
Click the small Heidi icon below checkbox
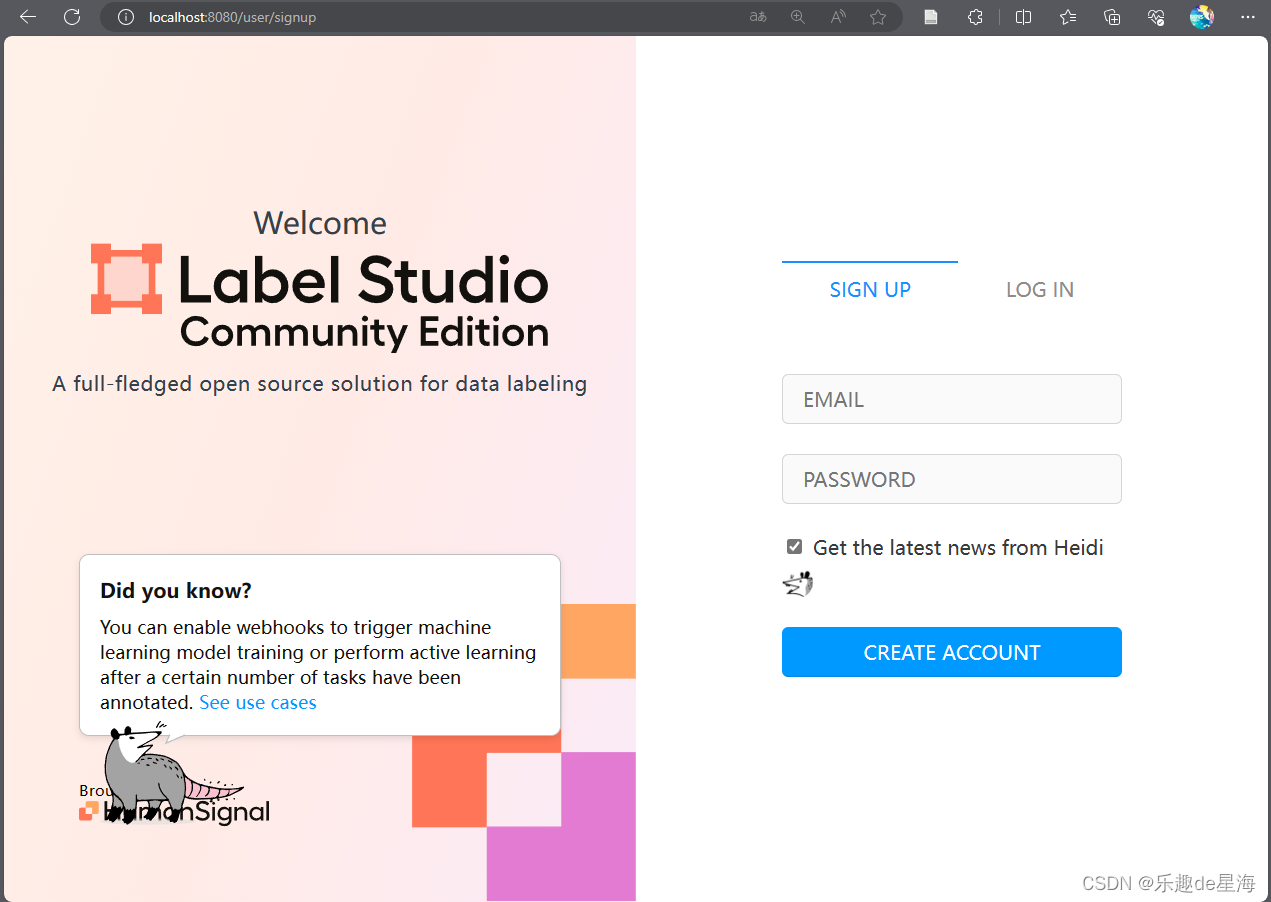point(797,584)
